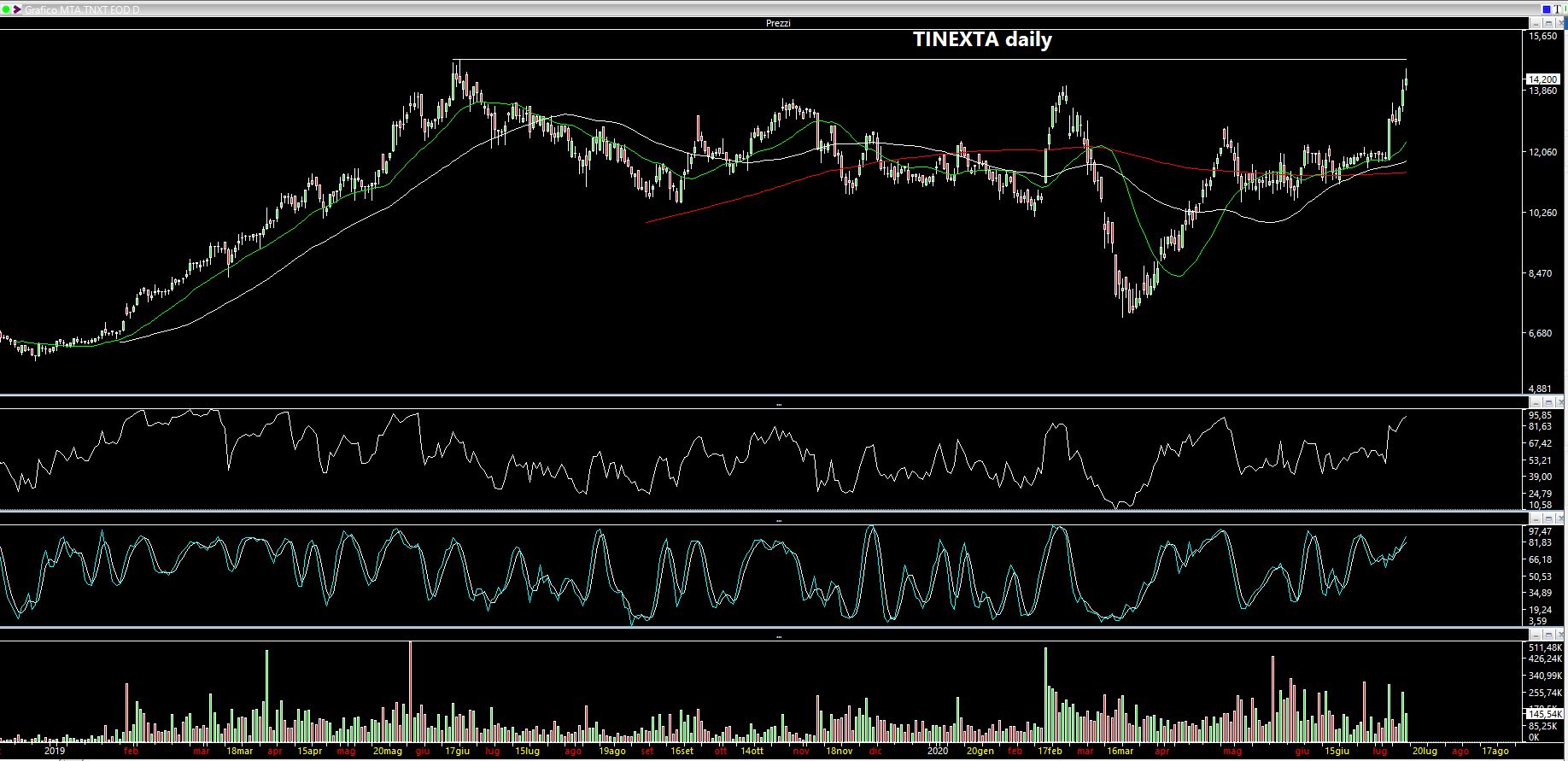Click the 20lug date label on time axis
The image size is (1568, 761).
[1425, 751]
